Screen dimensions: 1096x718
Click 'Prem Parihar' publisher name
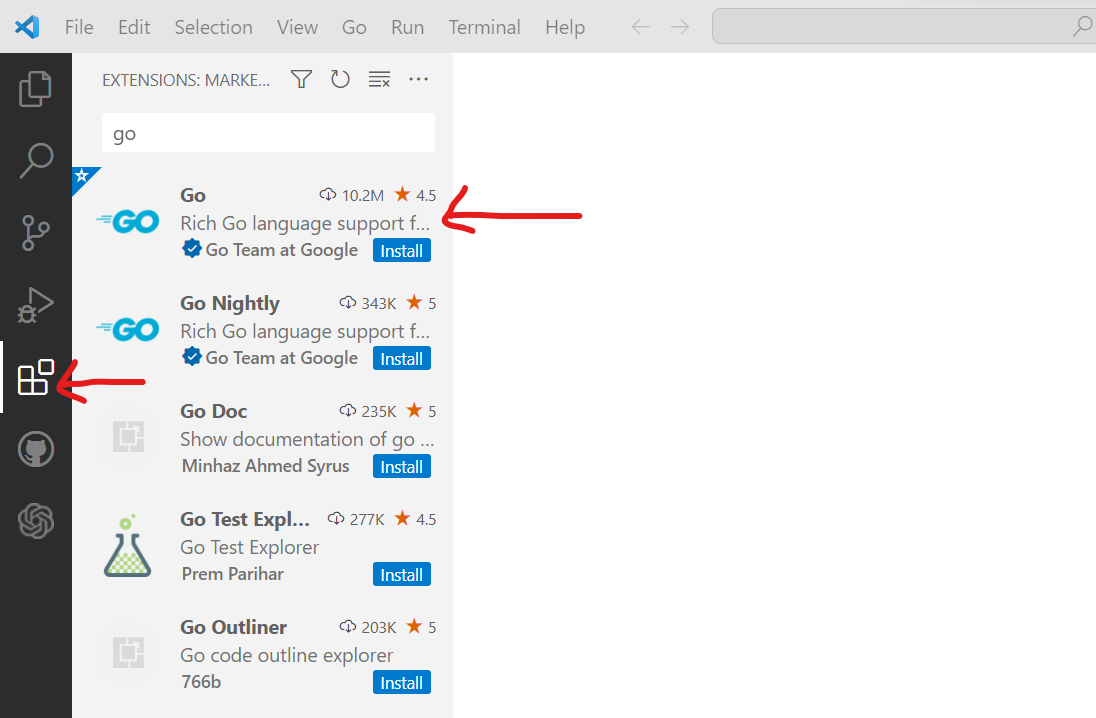click(x=233, y=574)
